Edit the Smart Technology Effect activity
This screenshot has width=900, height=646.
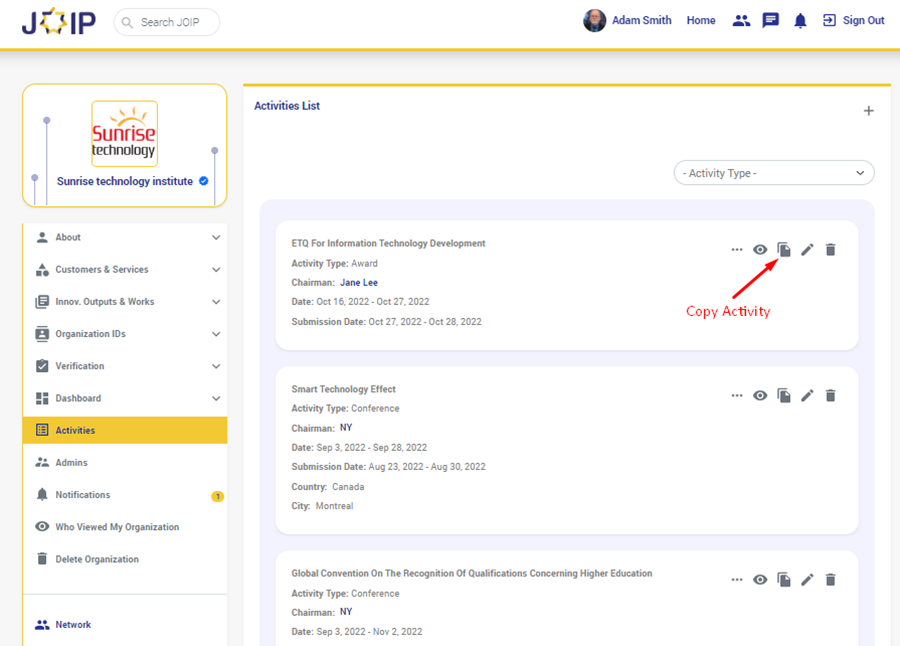pyautogui.click(x=807, y=396)
